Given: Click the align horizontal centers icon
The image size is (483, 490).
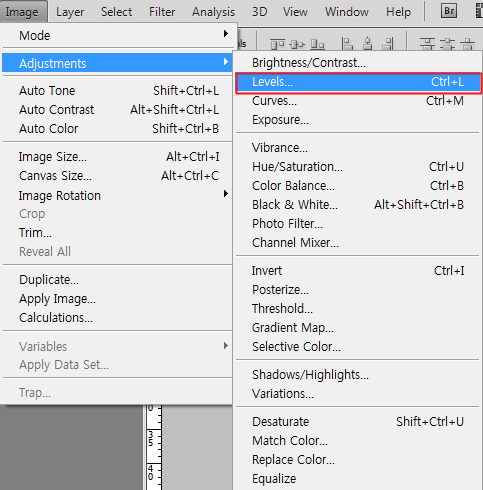Looking at the screenshot, I should pos(368,44).
